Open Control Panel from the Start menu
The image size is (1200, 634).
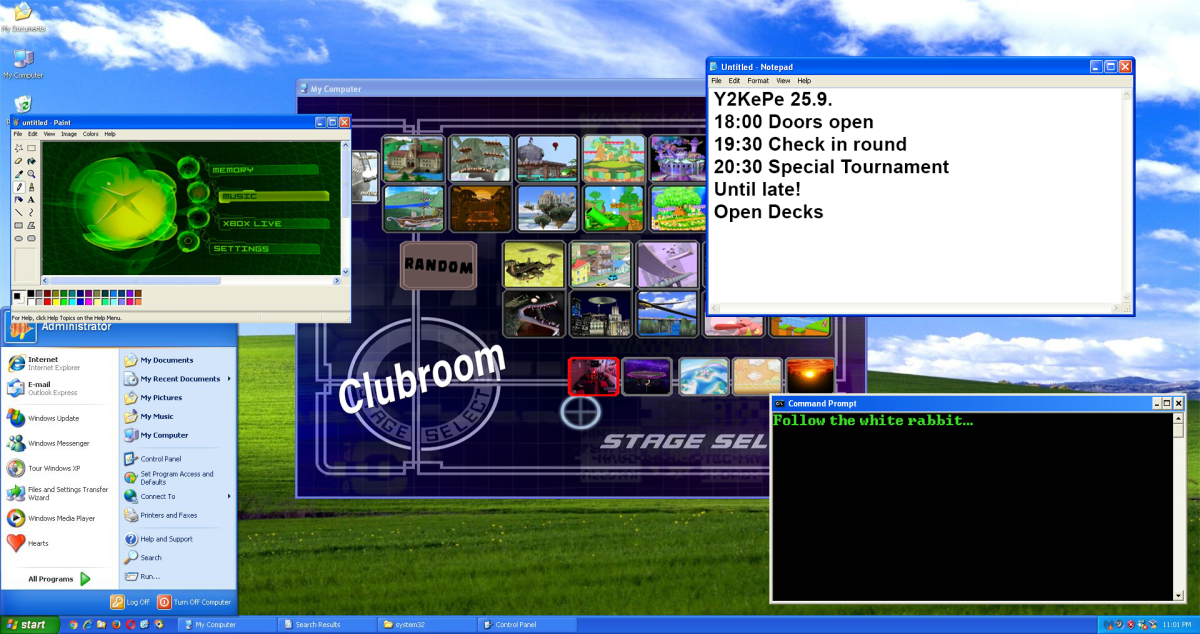click(160, 459)
